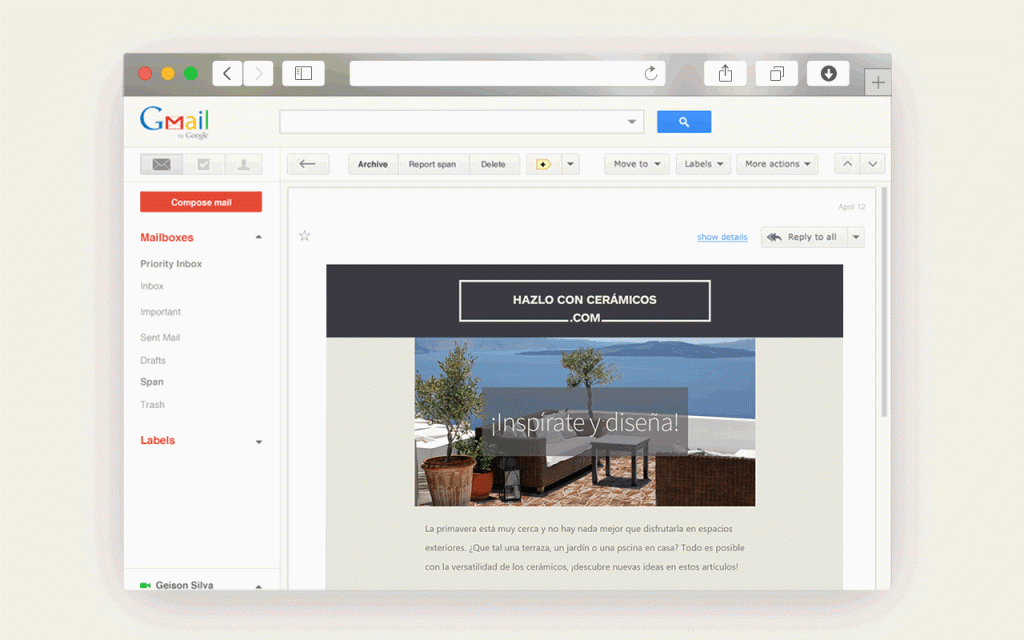The height and width of the screenshot is (640, 1024).
Task: Open Priority Inbox
Action: 171,264
